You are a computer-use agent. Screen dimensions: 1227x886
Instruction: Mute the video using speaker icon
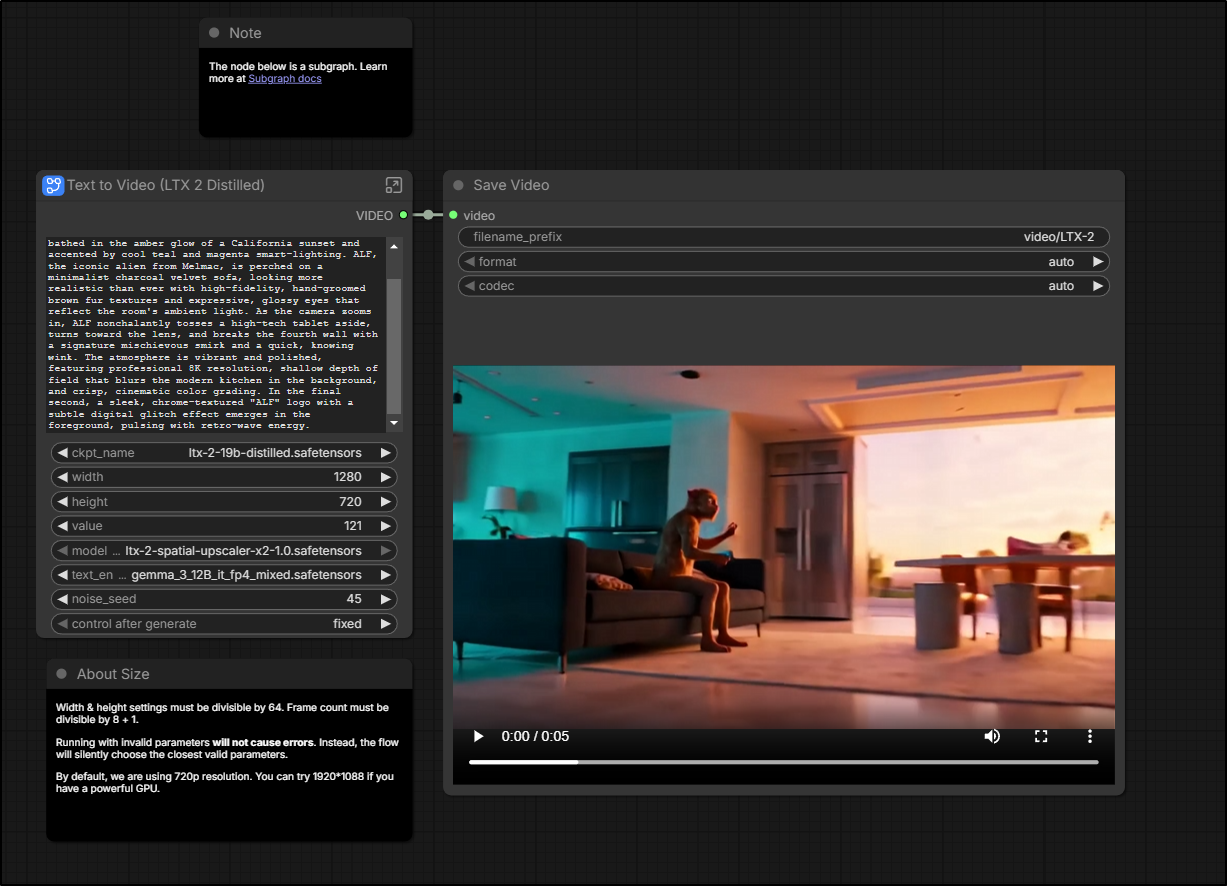click(x=992, y=736)
